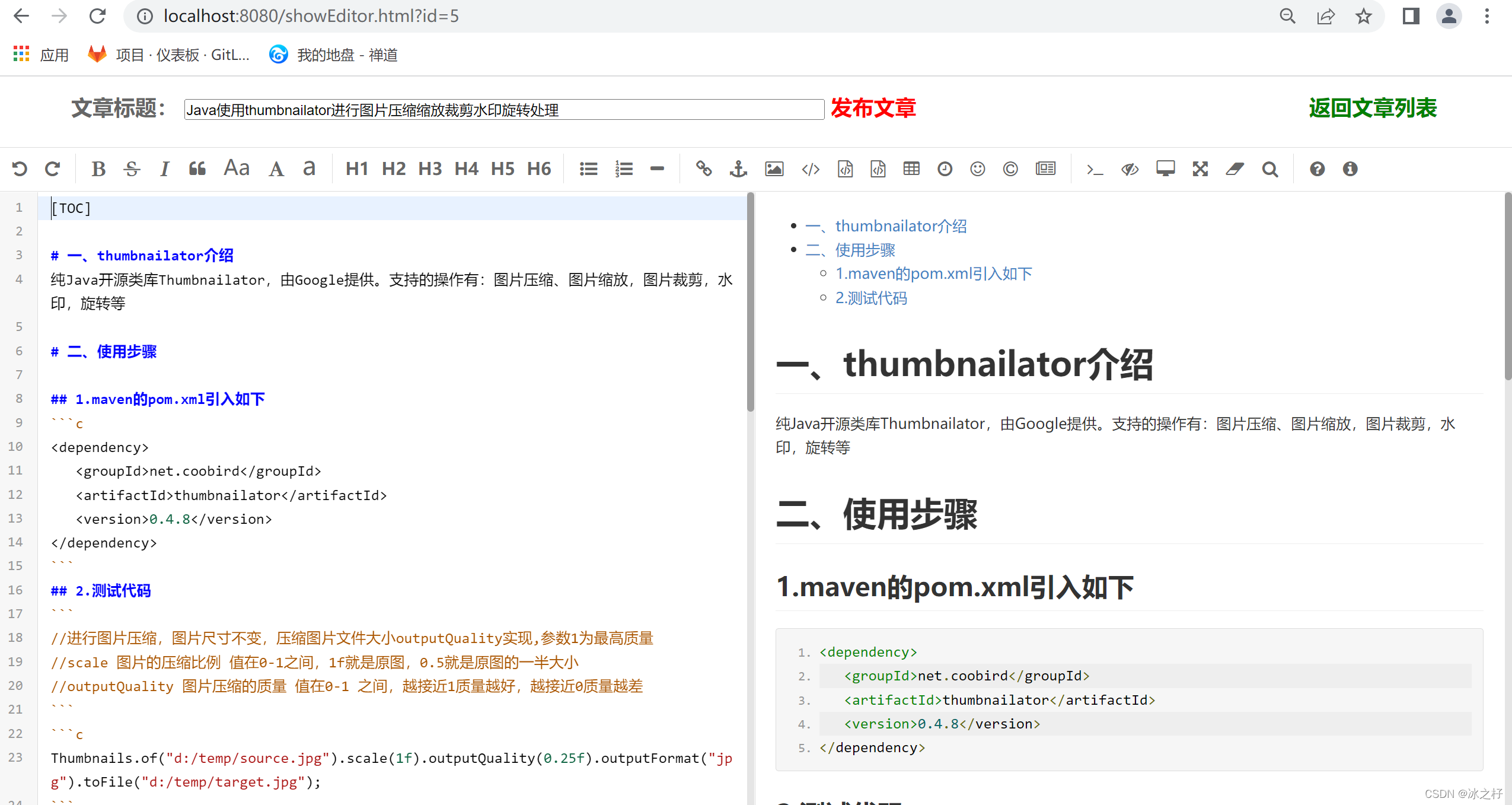Clear editor content with eraser icon
Screen dimensions: 1512x805
point(1235,169)
